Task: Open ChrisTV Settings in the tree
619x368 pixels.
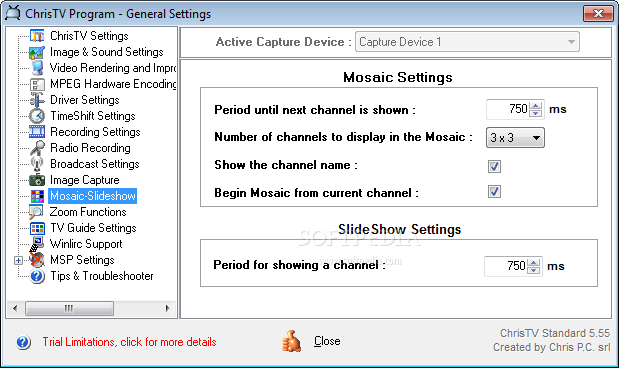Action: [89, 36]
